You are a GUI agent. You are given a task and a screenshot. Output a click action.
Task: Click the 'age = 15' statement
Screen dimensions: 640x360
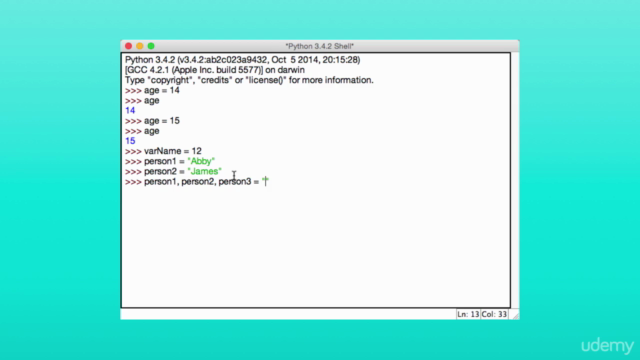click(162, 121)
